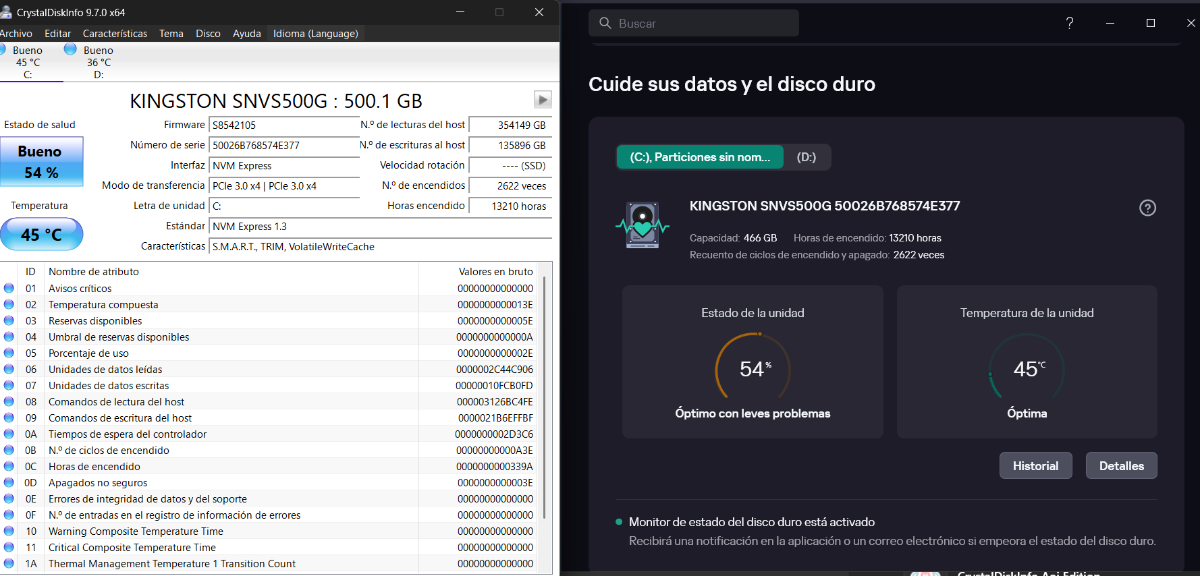Click the 45 °C temperature button in CrystalDiskInfo

(41, 234)
